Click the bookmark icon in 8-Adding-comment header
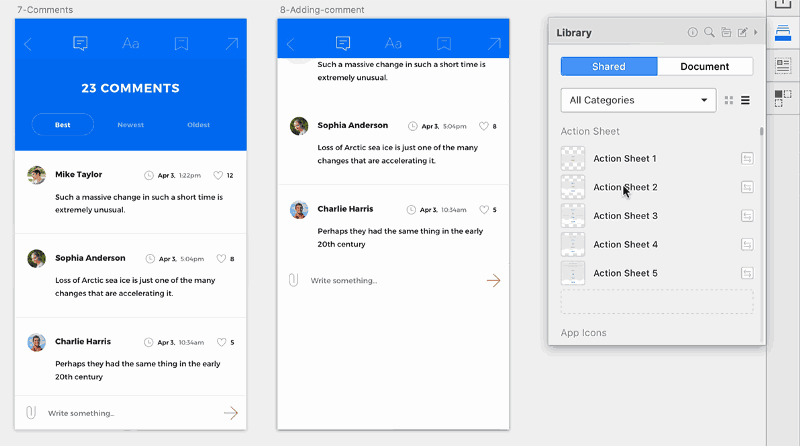800x446 pixels. (x=444, y=44)
